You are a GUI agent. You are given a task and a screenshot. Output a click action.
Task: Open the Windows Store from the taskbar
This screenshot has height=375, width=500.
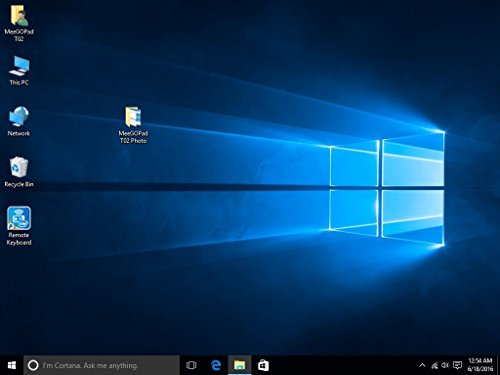(x=263, y=365)
